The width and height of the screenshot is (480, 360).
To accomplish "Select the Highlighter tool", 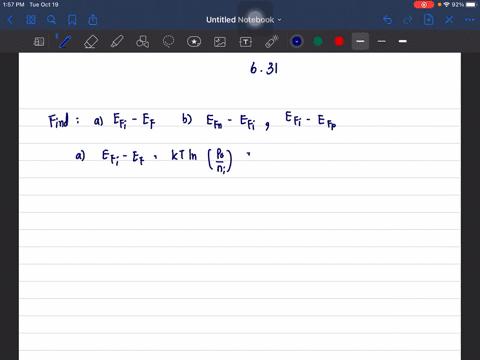I will (117, 42).
